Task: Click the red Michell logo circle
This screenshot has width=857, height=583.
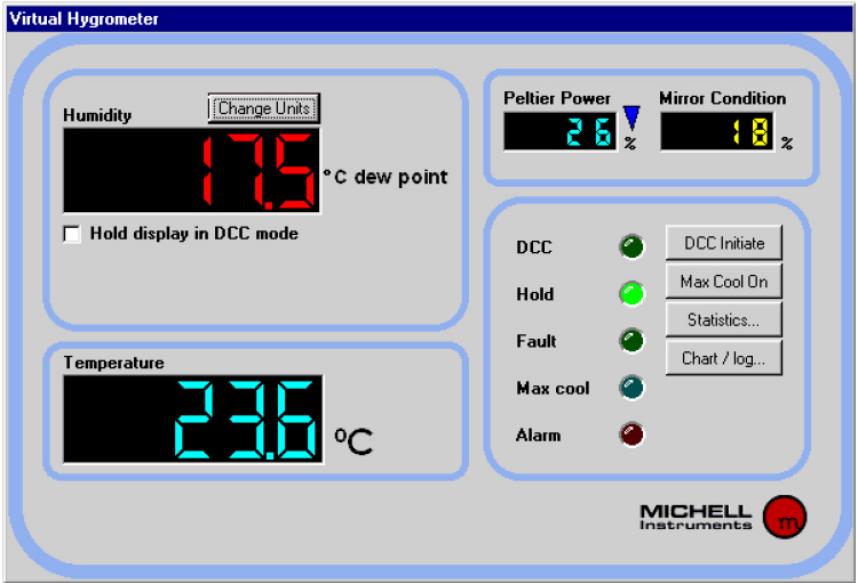Action: pyautogui.click(x=784, y=517)
